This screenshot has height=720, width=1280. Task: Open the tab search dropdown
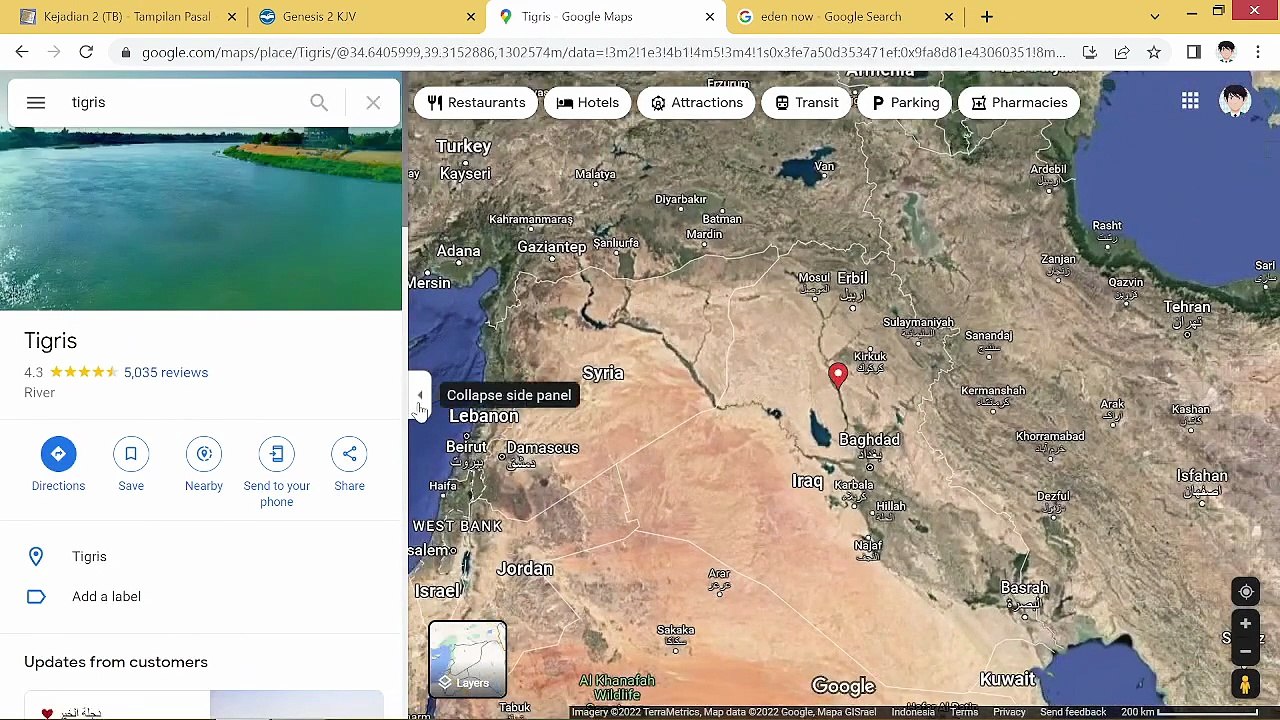click(x=1155, y=16)
